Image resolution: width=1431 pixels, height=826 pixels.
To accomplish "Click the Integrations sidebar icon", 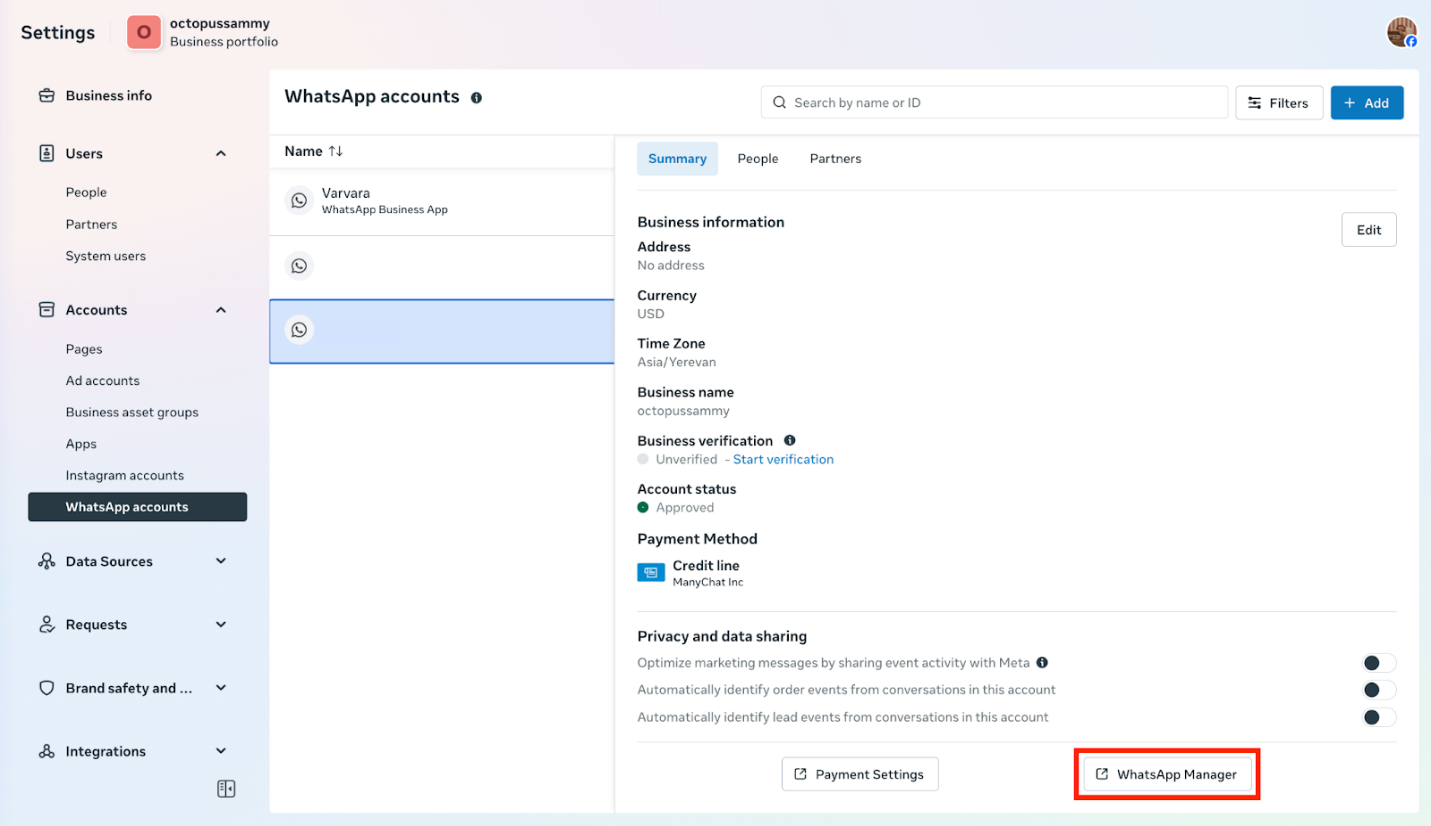I will [46, 751].
